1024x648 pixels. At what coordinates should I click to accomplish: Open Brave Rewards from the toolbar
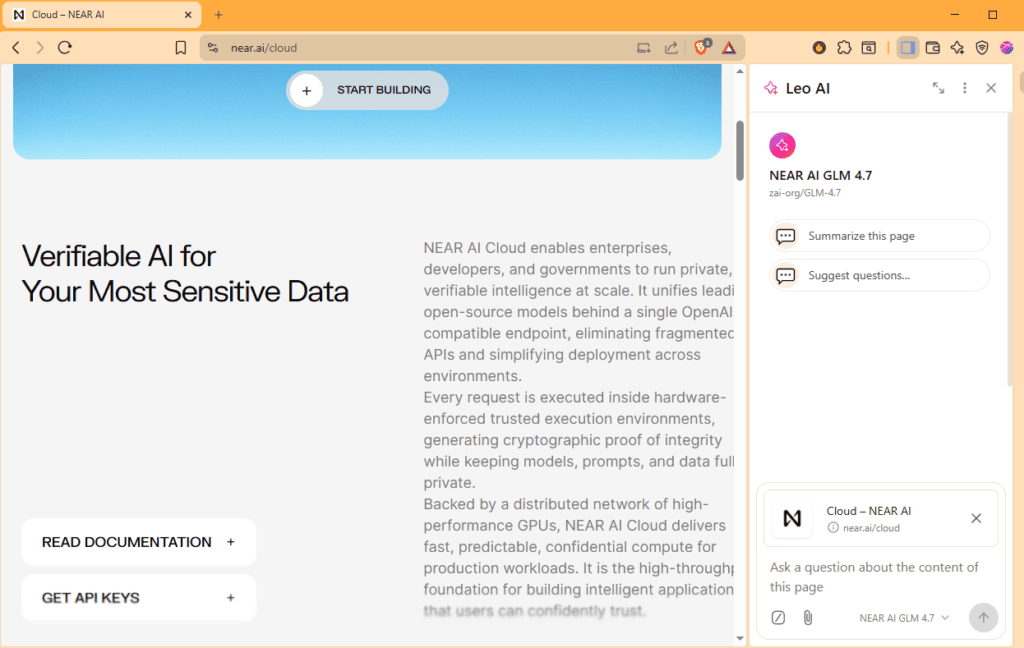point(817,47)
